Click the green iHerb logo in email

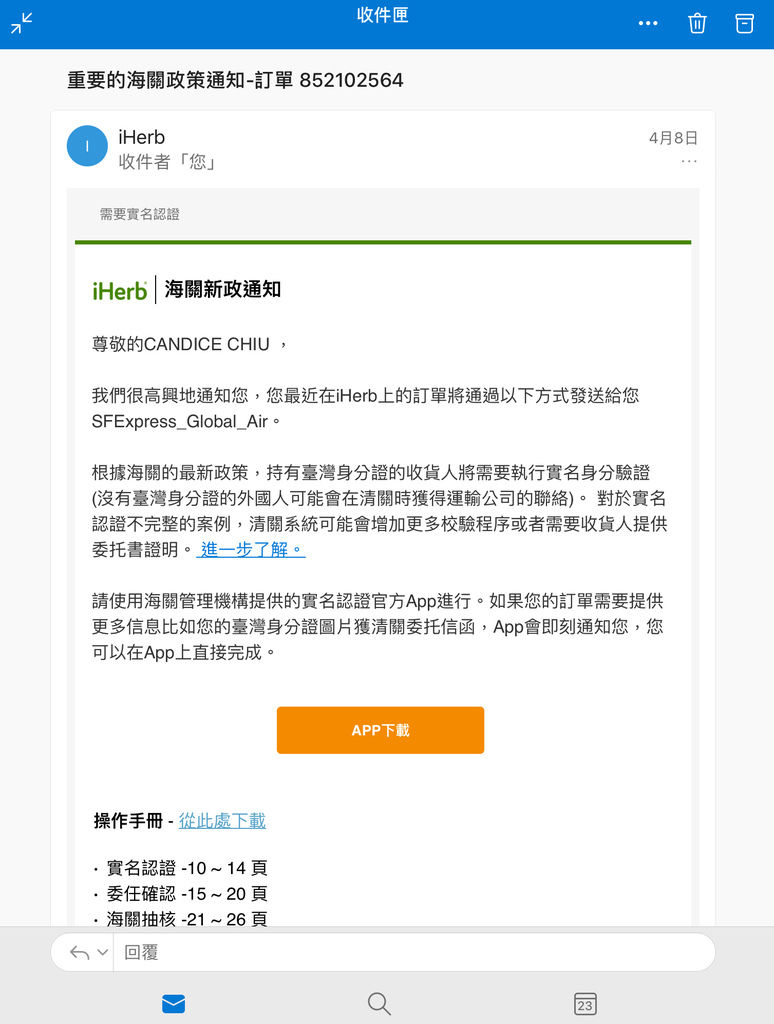pyautogui.click(x=120, y=291)
